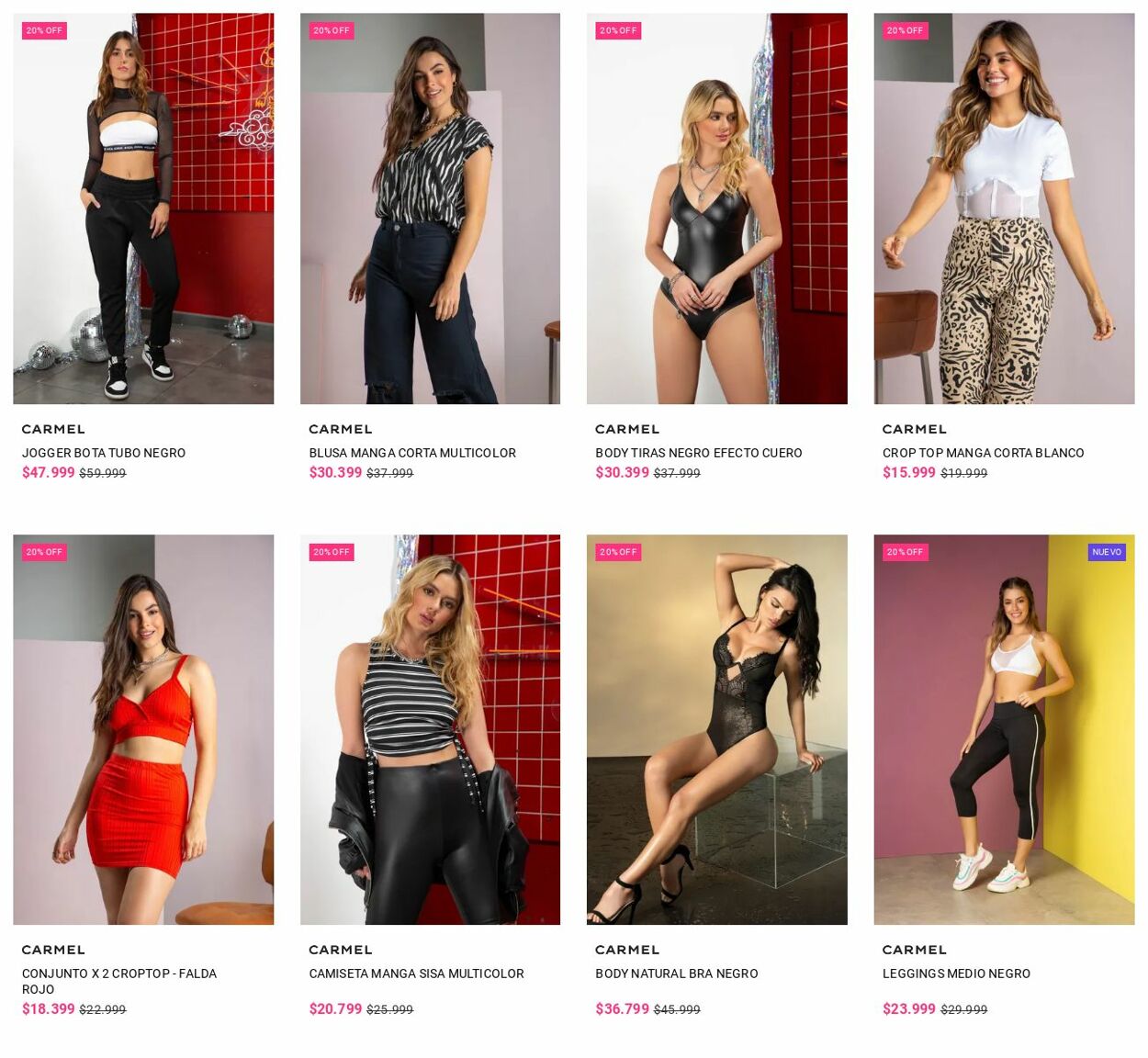This screenshot has height=1058, width=1148.
Task: Open the BLUSA MANGA CORTA MULTICOLOR title link
Action: point(412,453)
